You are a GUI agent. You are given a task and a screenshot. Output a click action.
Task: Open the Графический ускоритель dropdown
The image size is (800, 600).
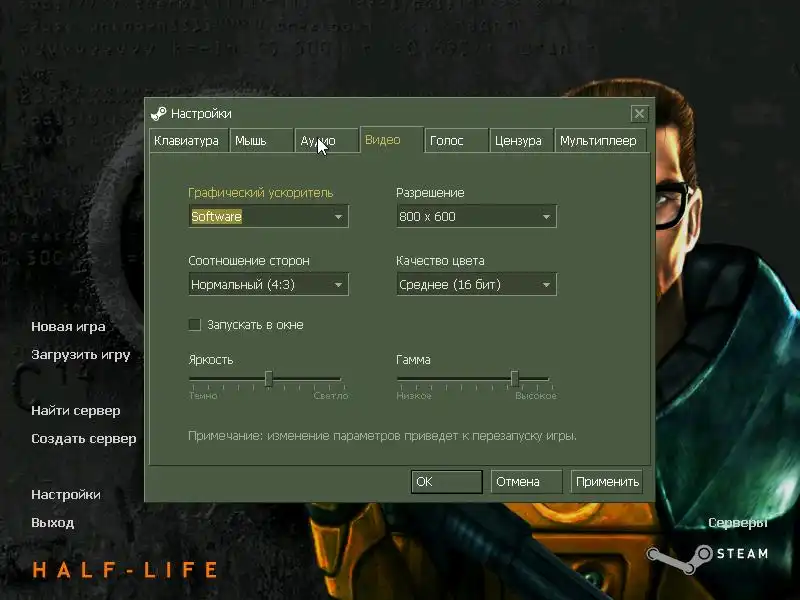tap(268, 216)
